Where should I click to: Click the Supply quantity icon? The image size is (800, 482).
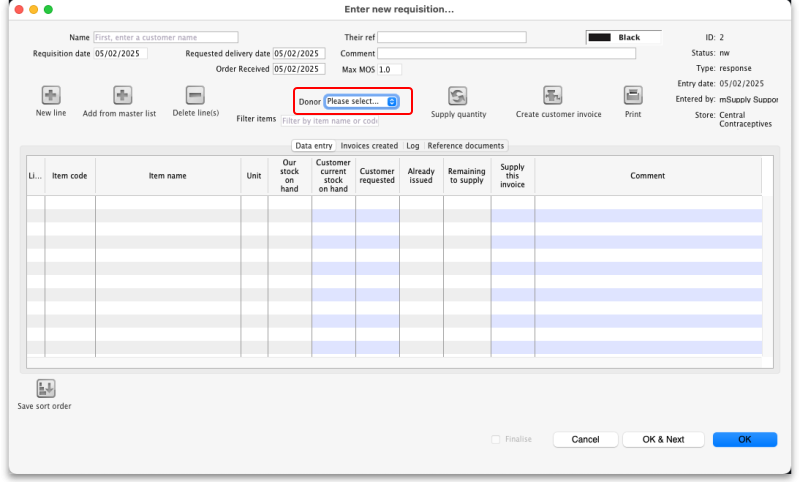tap(458, 96)
